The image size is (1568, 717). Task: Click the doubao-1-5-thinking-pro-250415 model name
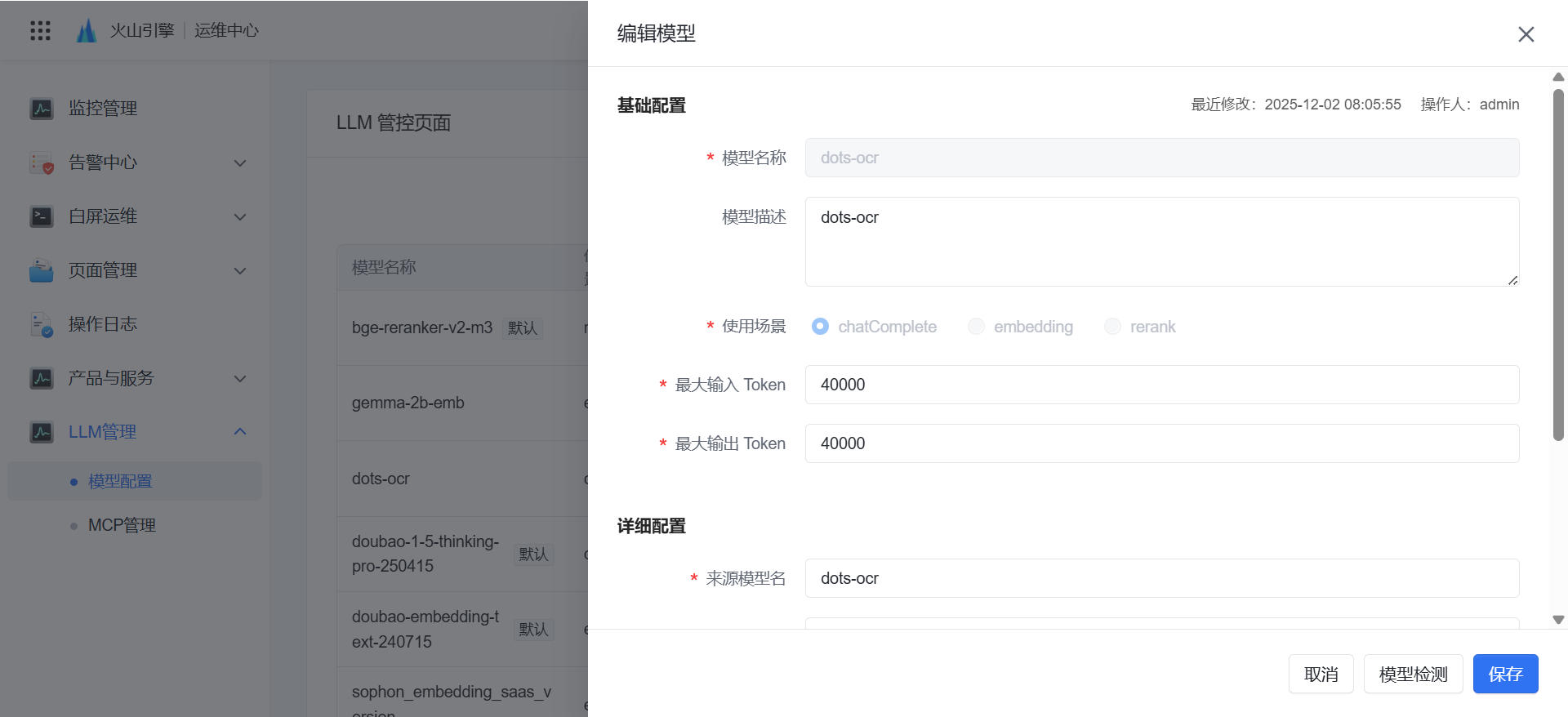[425, 554]
